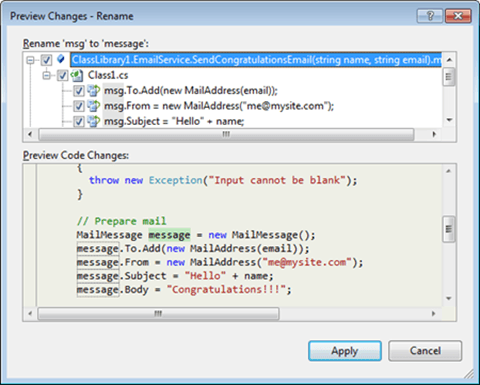Click code preview scroll right arrow
The height and width of the screenshot is (385, 480).
pyautogui.click(x=433, y=314)
